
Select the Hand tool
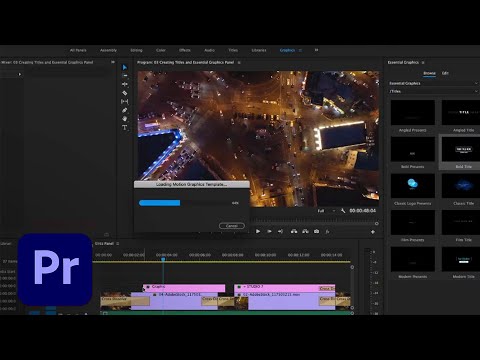pos(125,119)
